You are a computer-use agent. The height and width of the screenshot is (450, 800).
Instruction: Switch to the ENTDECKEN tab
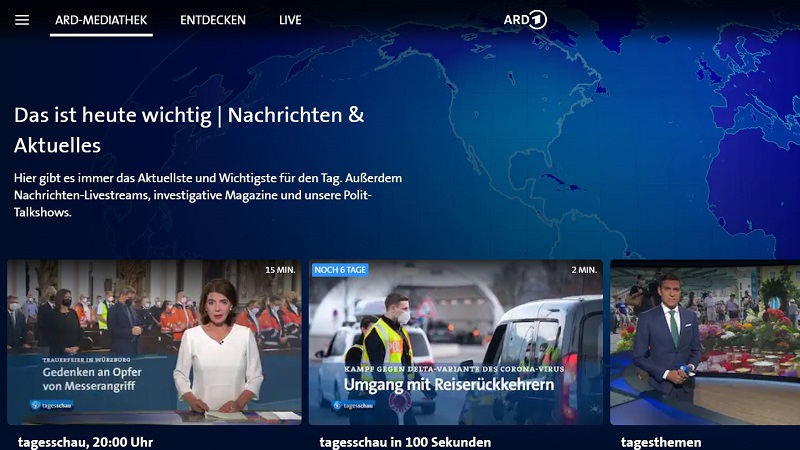point(213,20)
